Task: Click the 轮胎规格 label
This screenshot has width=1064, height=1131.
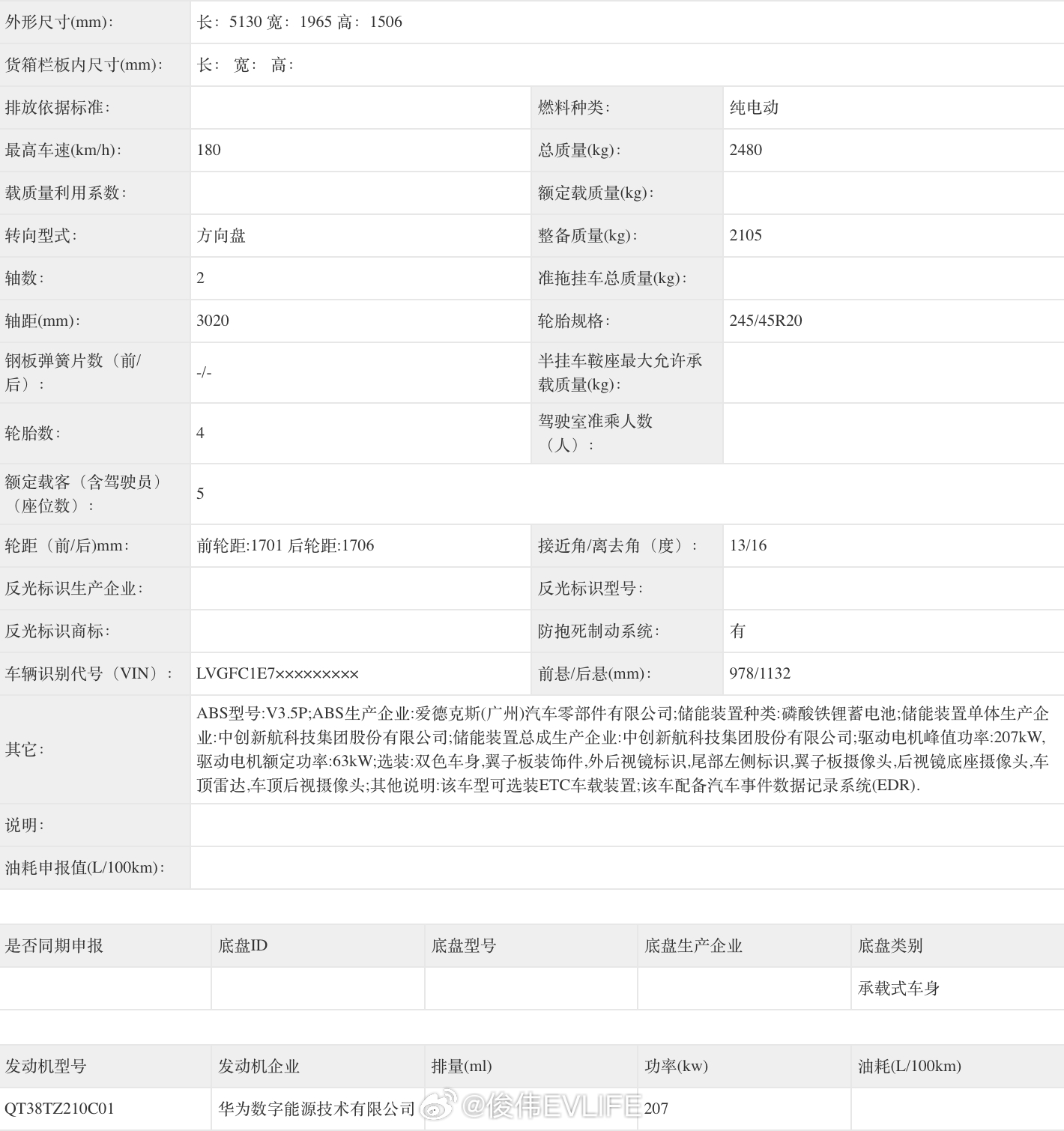Action: (574, 321)
